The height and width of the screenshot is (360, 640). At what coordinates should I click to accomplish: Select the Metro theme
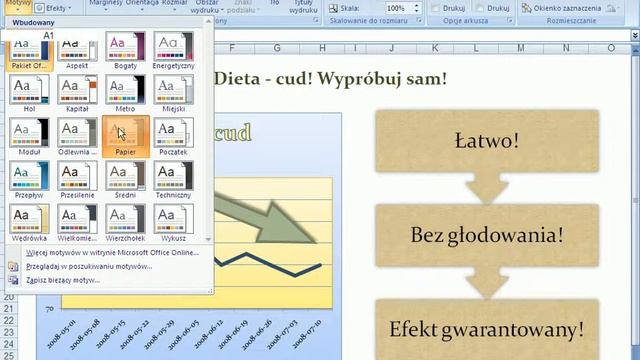[x=125, y=94]
